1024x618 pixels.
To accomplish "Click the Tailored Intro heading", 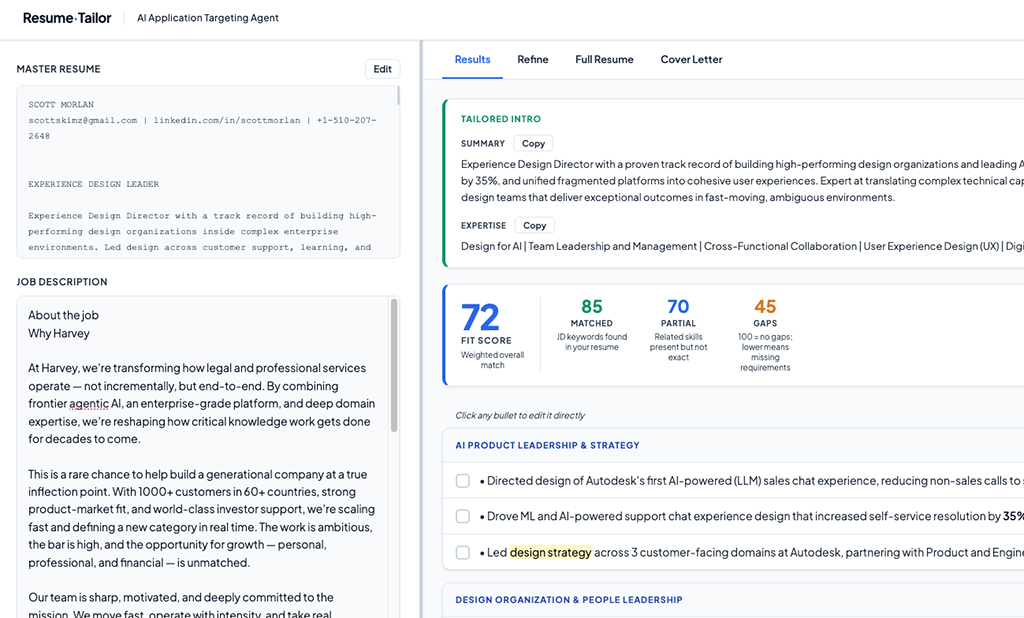I will coord(501,119).
